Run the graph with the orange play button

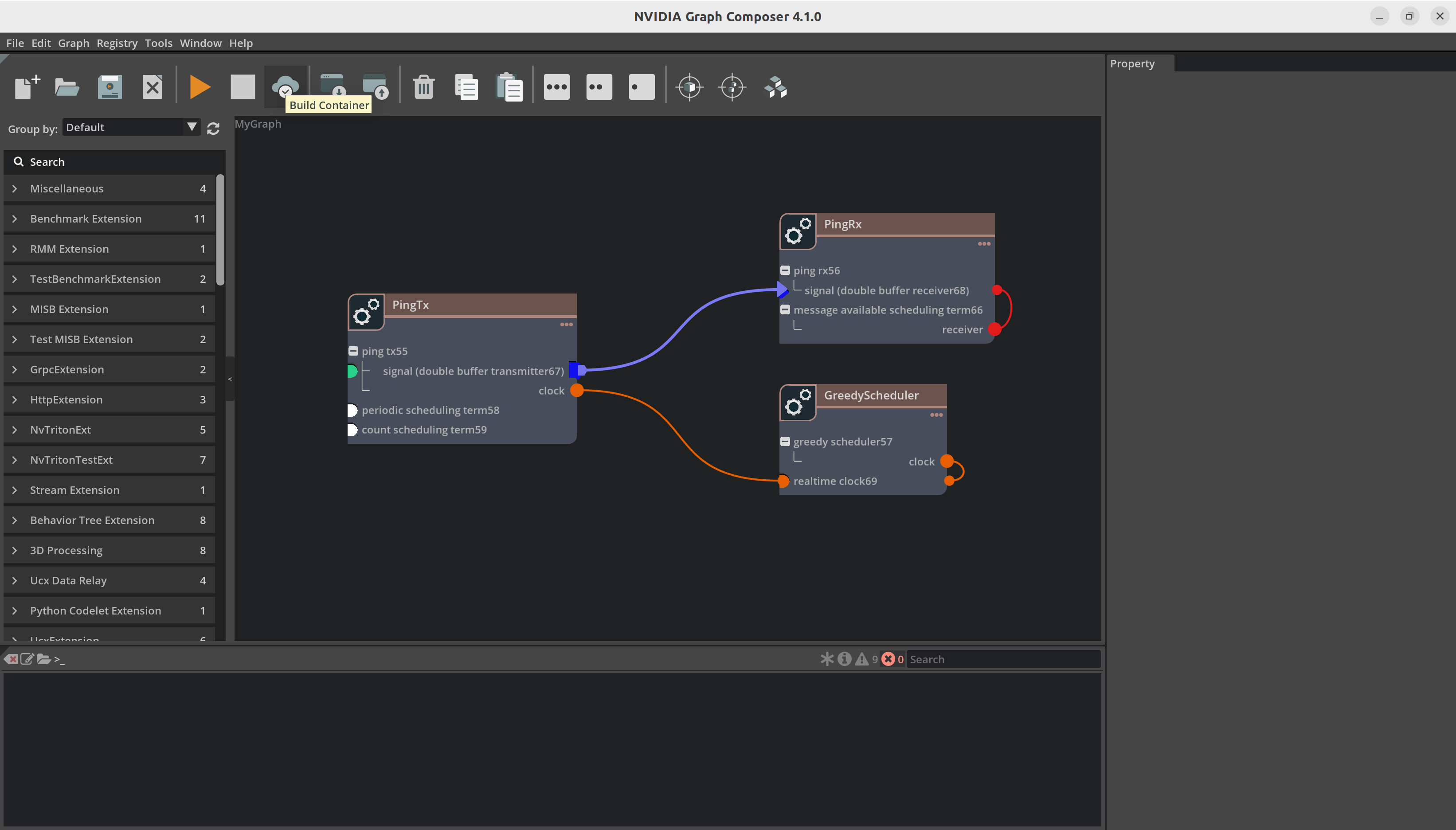coord(200,87)
